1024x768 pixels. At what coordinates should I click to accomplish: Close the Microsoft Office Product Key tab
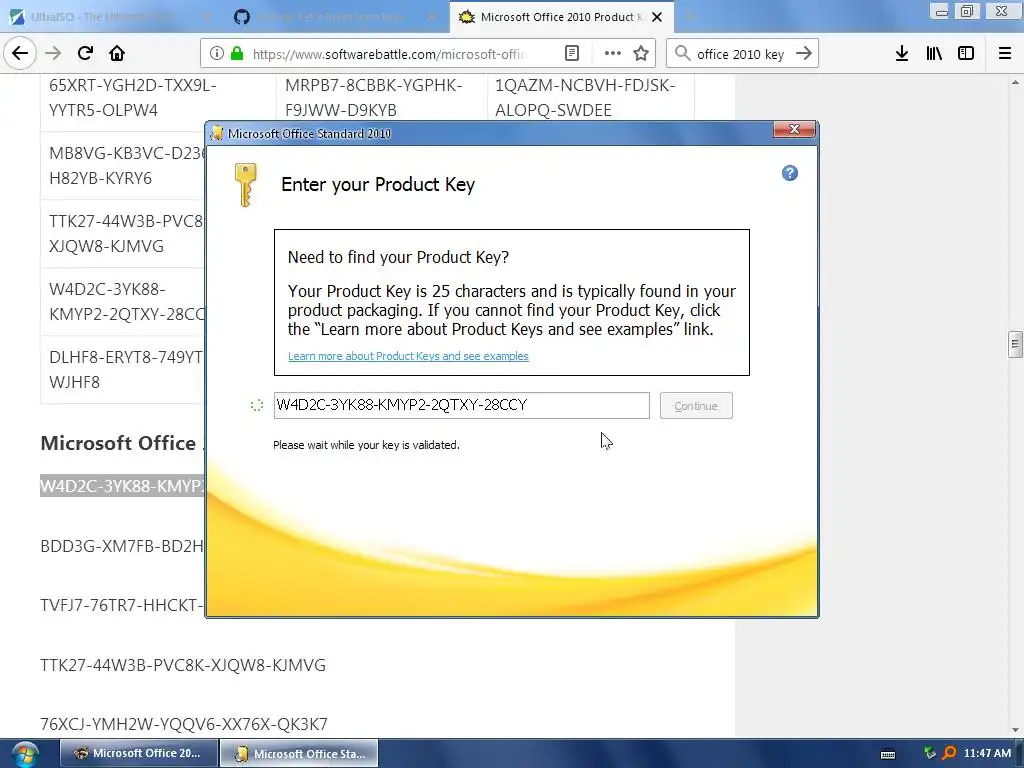click(657, 17)
